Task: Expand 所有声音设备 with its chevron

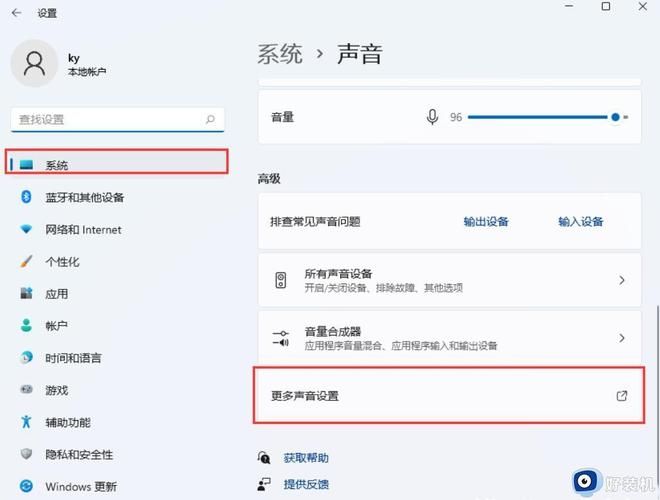Action: coord(621,281)
